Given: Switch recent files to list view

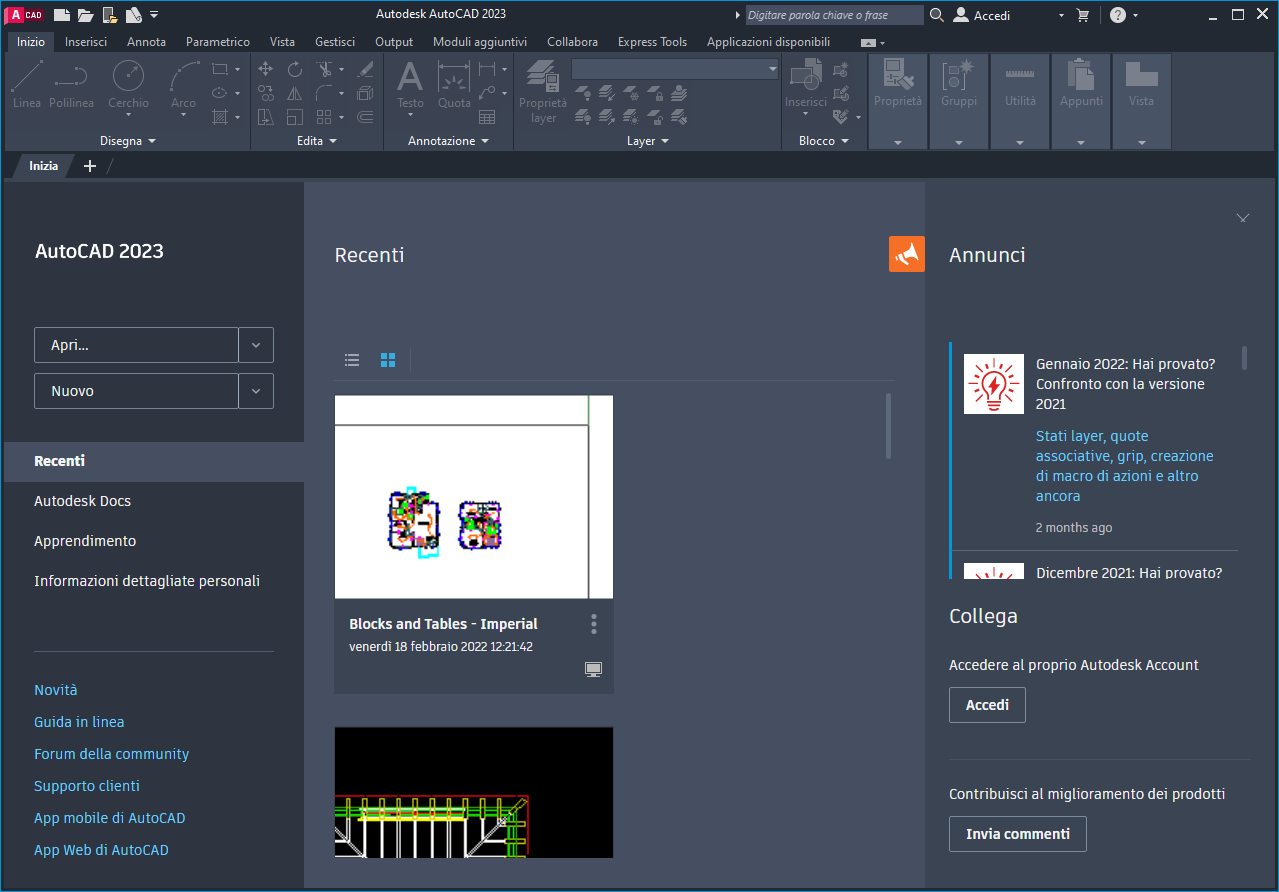Looking at the screenshot, I should click(x=352, y=360).
